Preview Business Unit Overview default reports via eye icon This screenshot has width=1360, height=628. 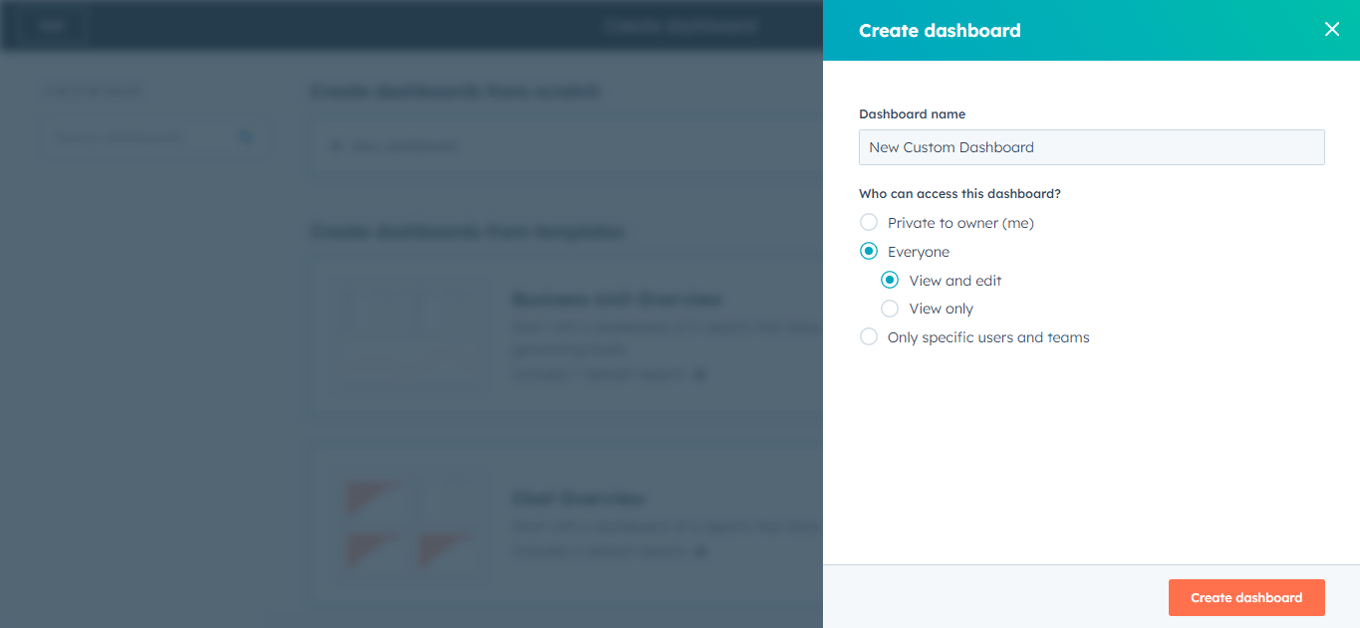699,374
